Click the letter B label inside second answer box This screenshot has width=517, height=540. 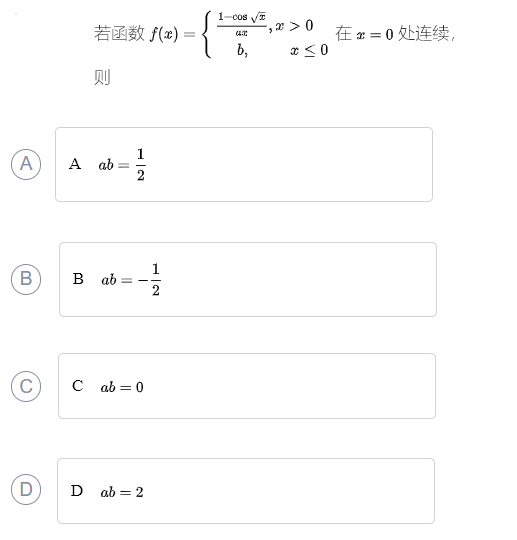pos(78,279)
